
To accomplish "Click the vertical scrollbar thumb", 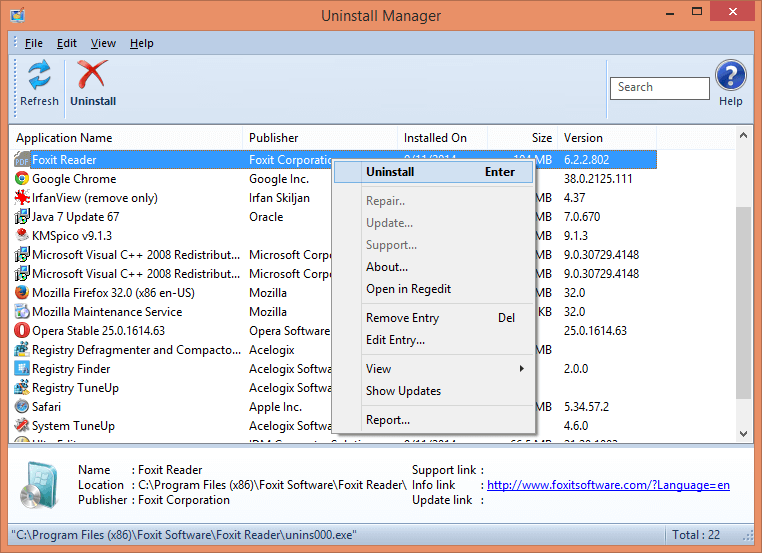I will coord(743,303).
